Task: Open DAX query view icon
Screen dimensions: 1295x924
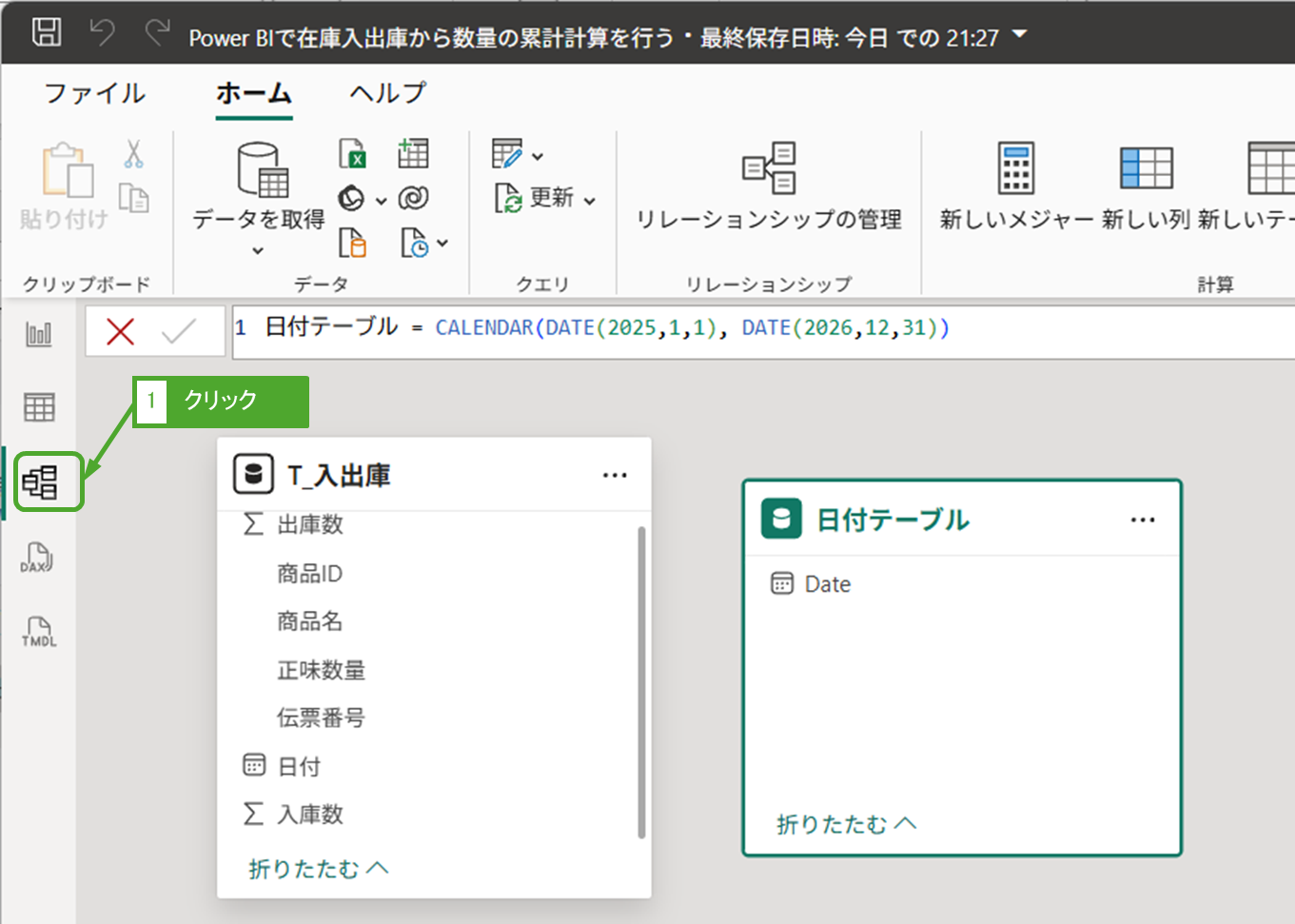Action: (x=37, y=558)
